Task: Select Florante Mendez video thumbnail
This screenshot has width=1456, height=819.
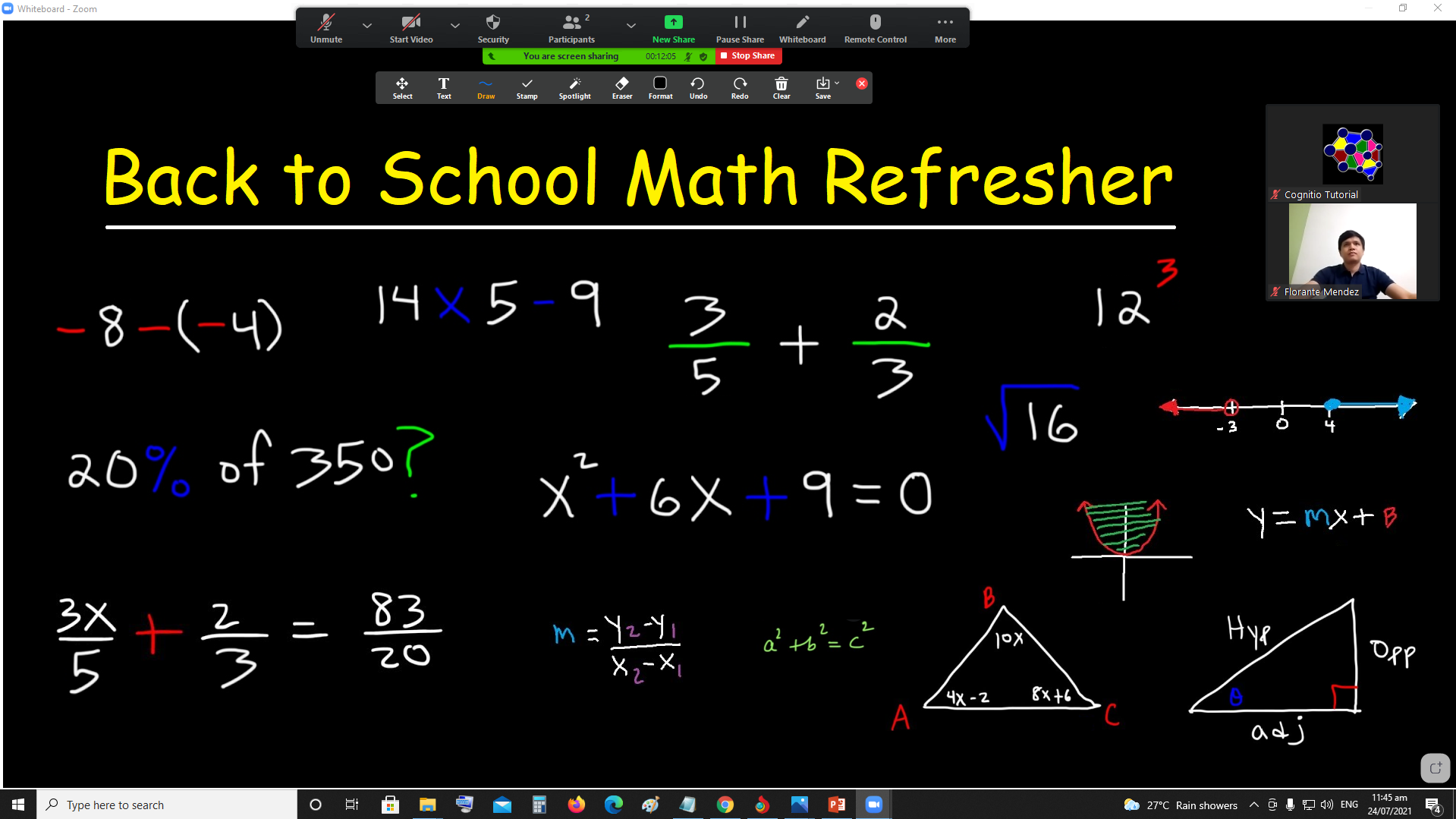Action: [x=1353, y=251]
